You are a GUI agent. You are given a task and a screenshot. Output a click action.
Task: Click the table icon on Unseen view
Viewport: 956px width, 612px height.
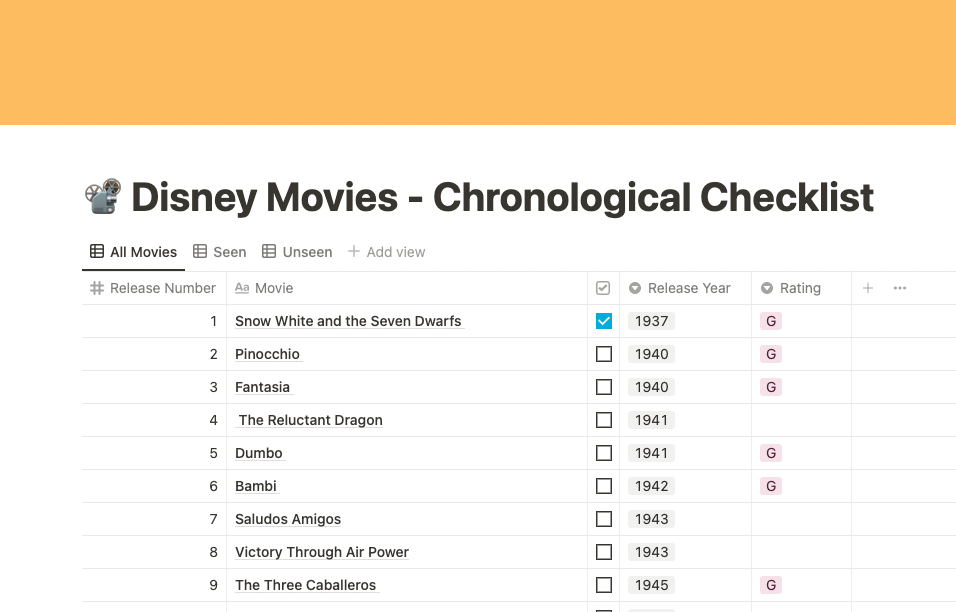(269, 252)
